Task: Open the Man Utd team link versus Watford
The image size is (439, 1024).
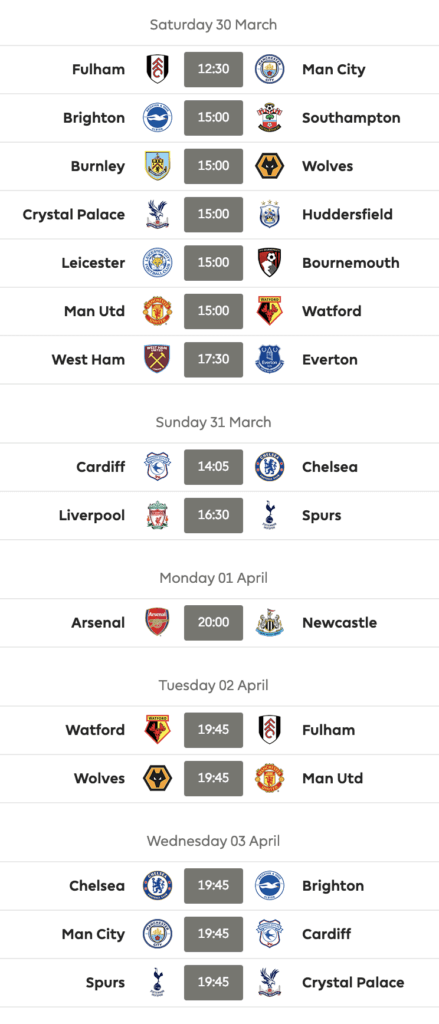Action: (94, 311)
